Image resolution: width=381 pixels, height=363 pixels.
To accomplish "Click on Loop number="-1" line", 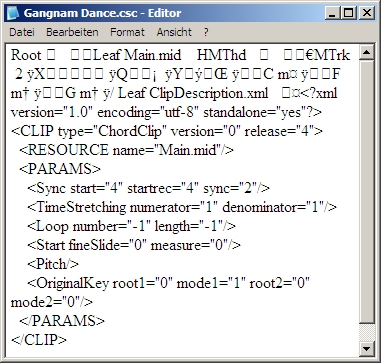I will tap(131, 226).
